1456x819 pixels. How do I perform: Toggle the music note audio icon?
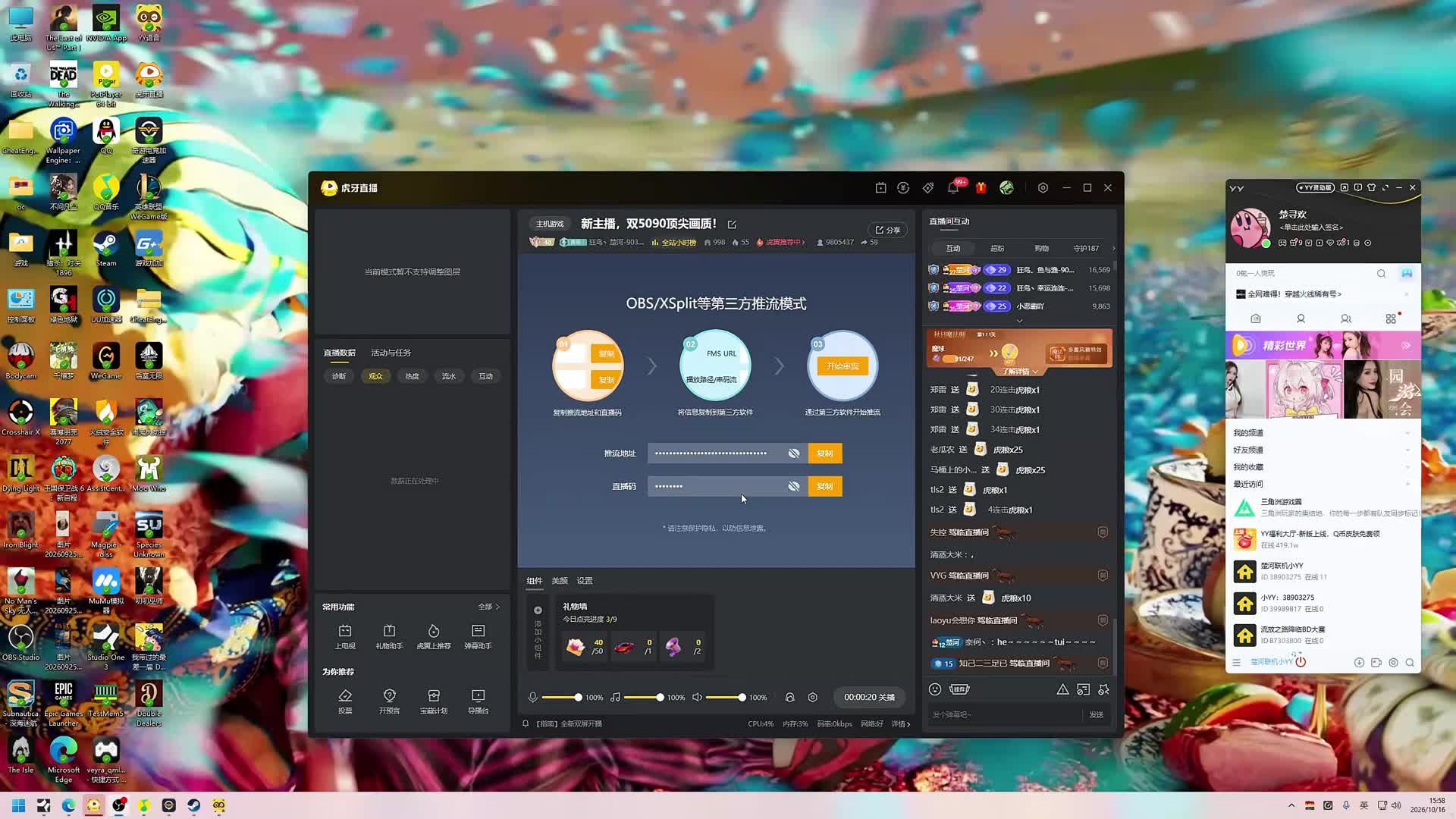pos(615,698)
